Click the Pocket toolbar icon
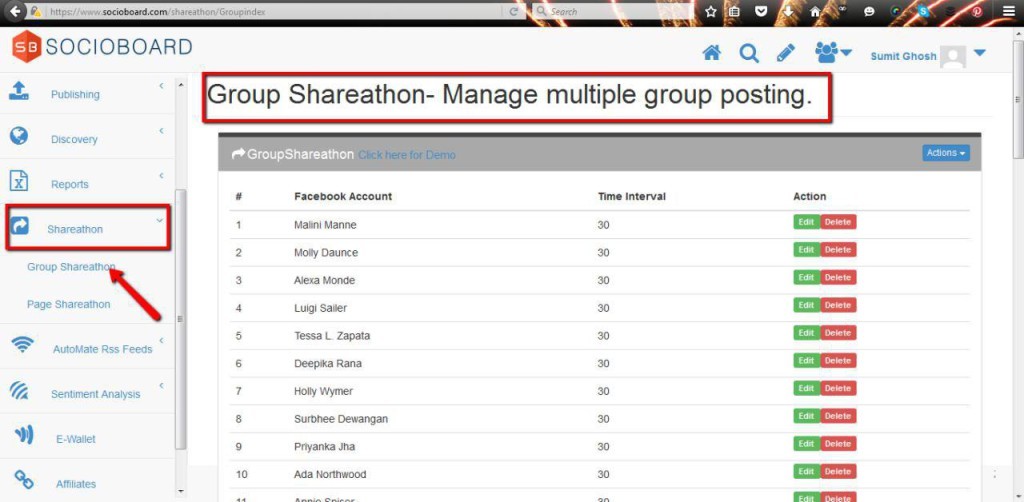 [761, 12]
